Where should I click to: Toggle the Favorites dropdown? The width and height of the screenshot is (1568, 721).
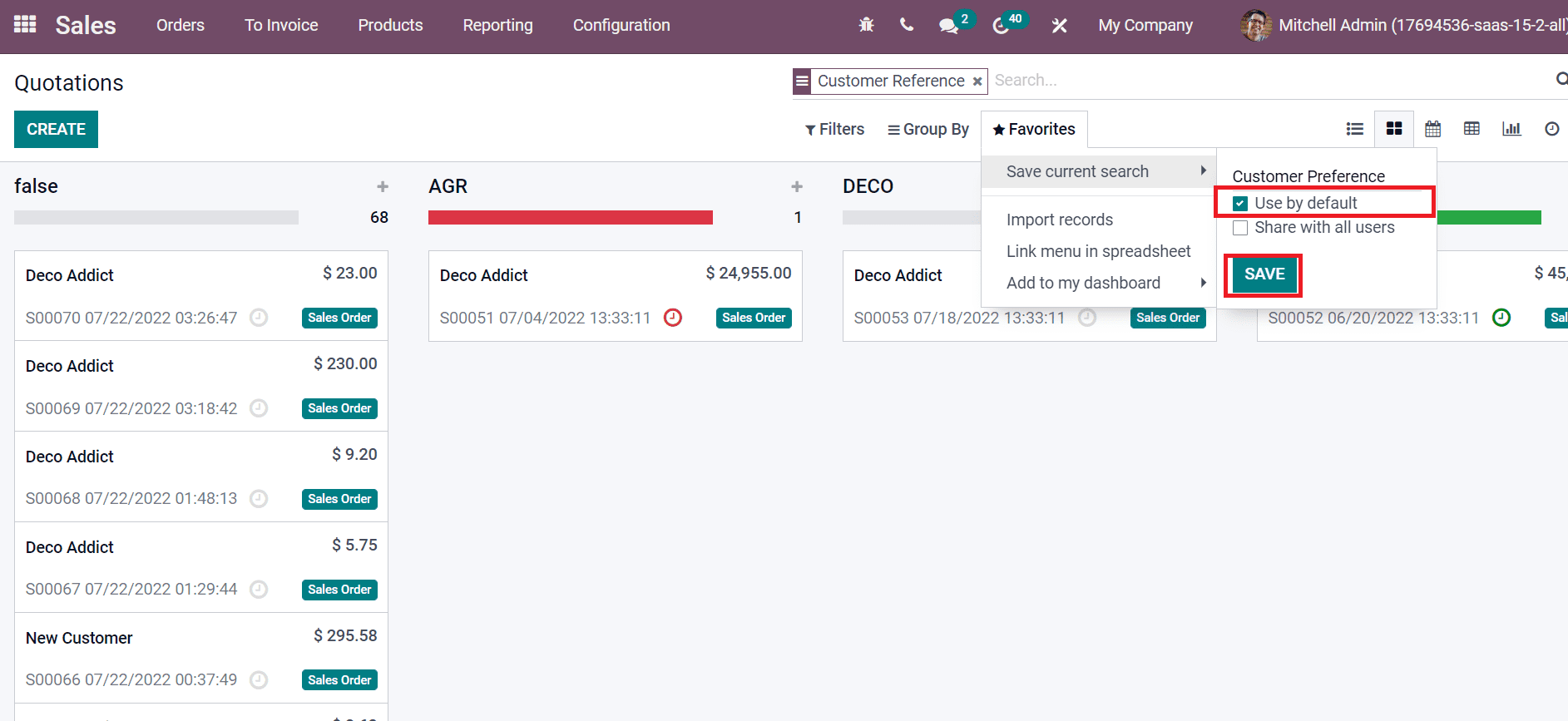point(1034,129)
